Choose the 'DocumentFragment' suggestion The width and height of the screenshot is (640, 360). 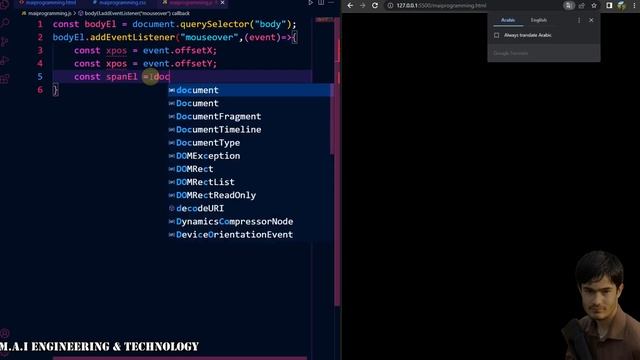pyautogui.click(x=250, y=116)
